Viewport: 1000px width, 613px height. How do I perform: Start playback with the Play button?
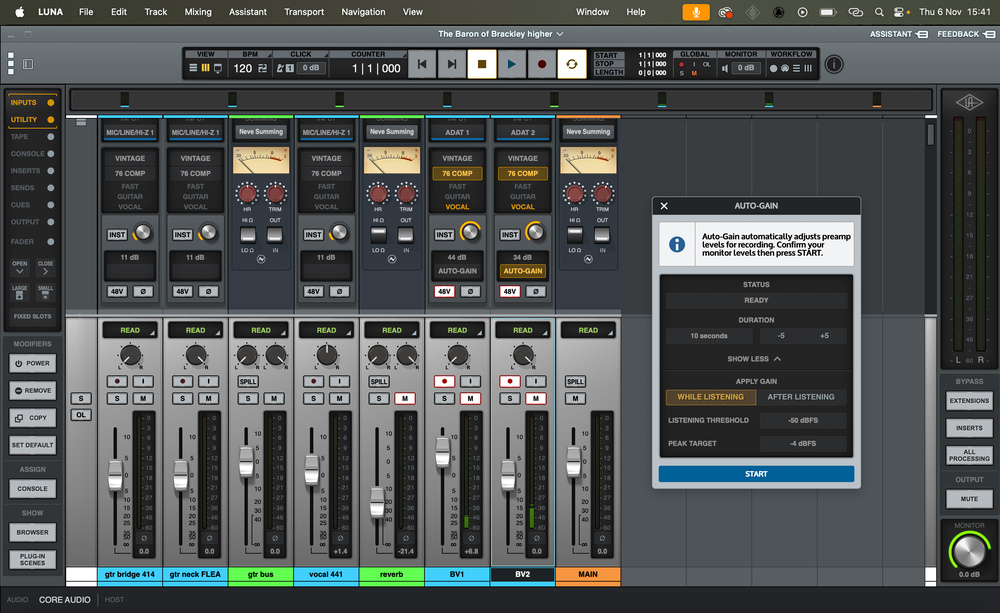[511, 64]
